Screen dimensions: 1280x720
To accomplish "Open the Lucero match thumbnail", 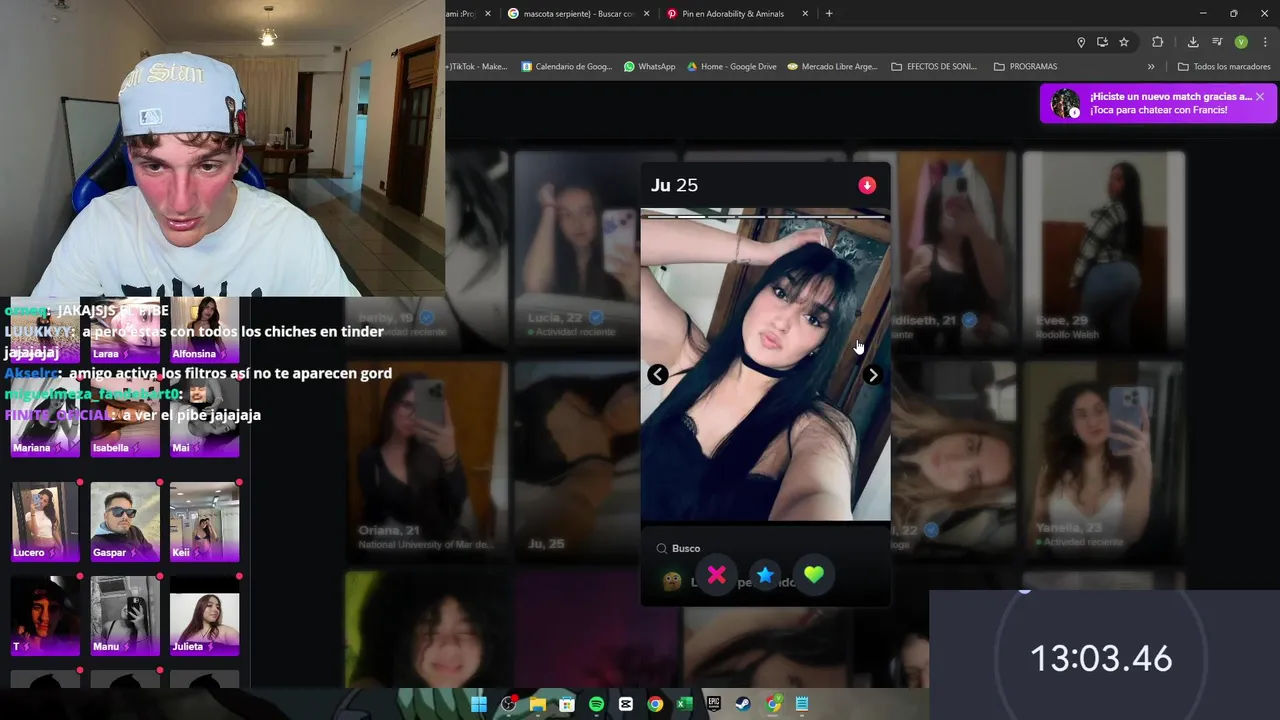I will [x=45, y=521].
